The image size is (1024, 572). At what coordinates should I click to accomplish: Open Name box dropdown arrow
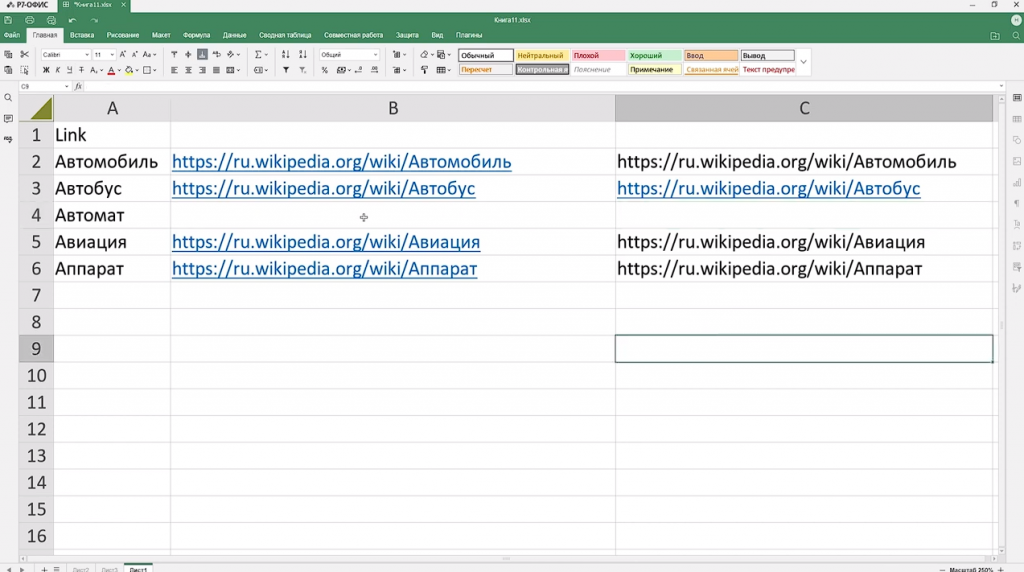pos(66,86)
